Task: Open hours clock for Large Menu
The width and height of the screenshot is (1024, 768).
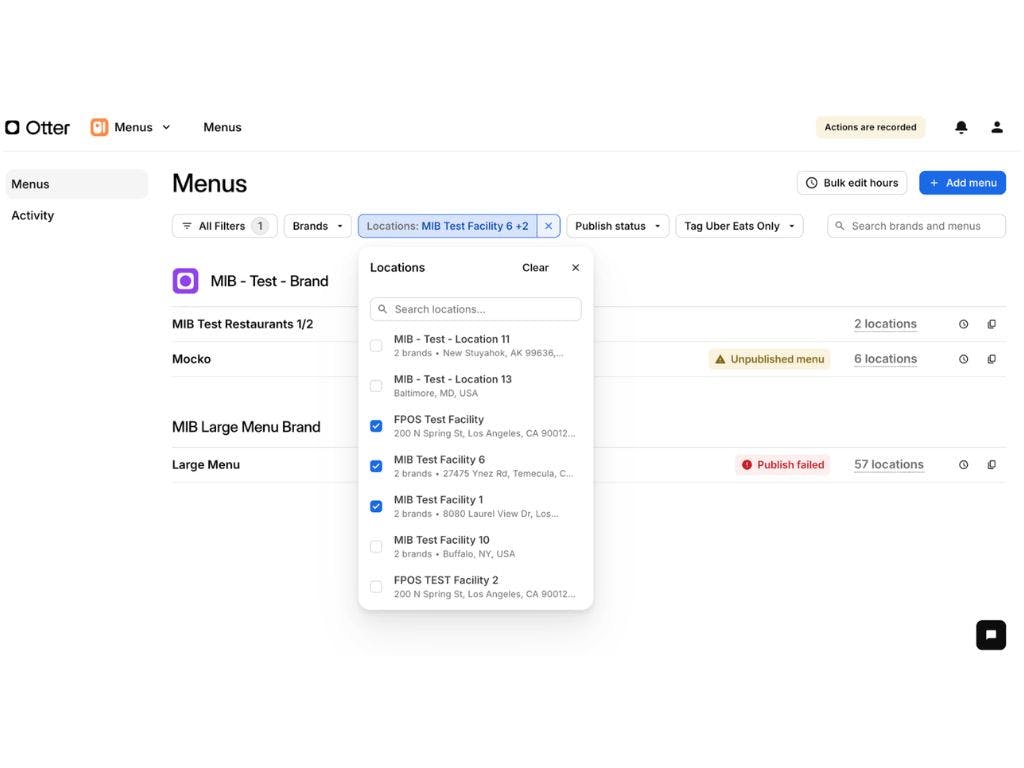Action: pyautogui.click(x=963, y=465)
